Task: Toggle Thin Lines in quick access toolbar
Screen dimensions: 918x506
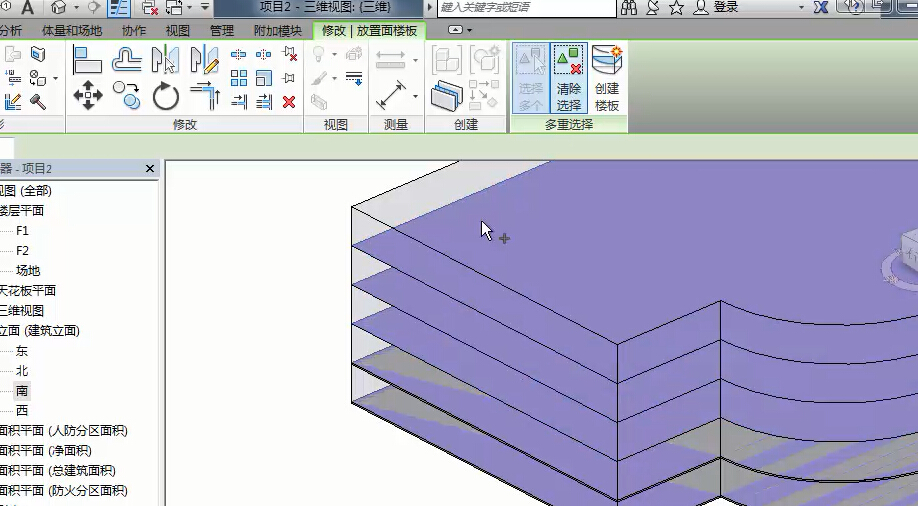Action: tap(119, 8)
